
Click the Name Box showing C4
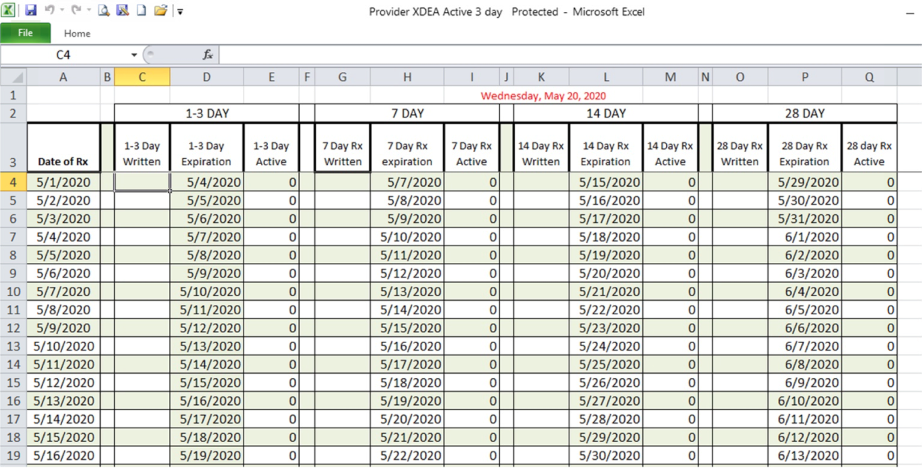(64, 55)
